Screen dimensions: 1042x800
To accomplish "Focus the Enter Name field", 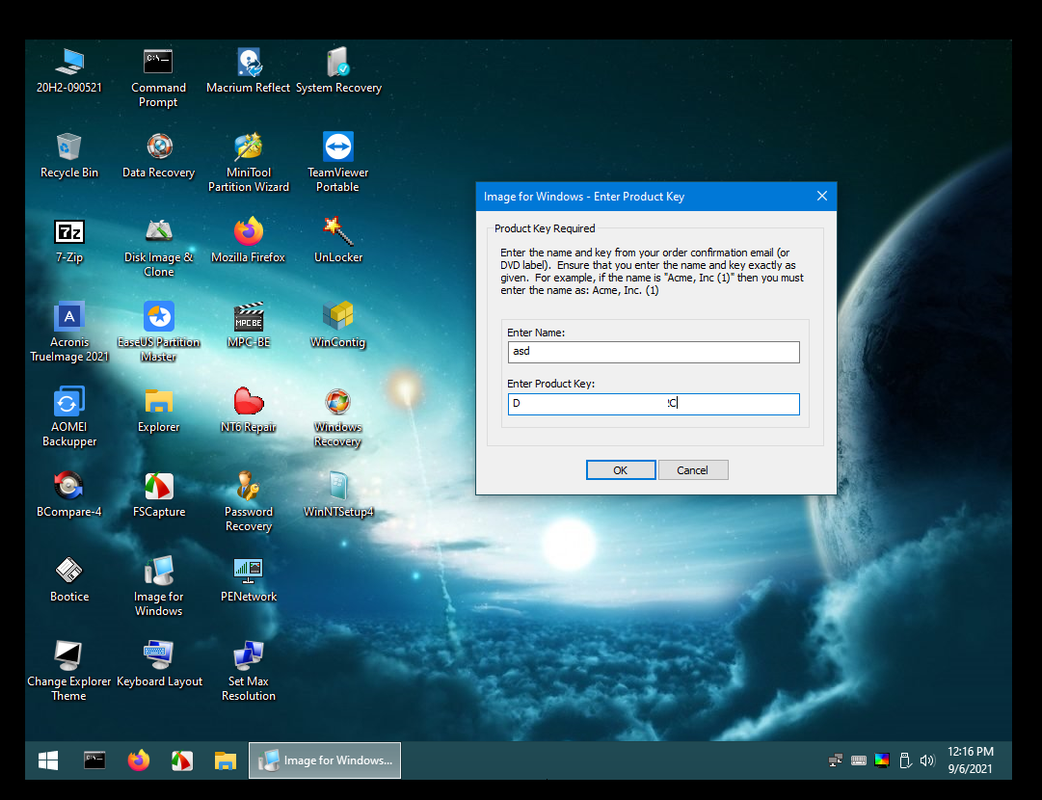I will pos(653,351).
